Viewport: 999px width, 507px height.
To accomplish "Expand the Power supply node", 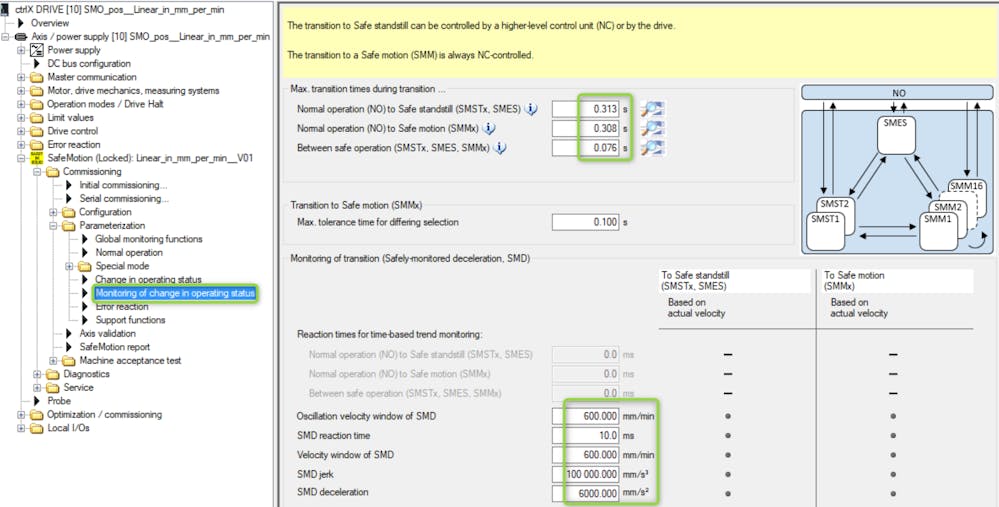I will click(21, 50).
